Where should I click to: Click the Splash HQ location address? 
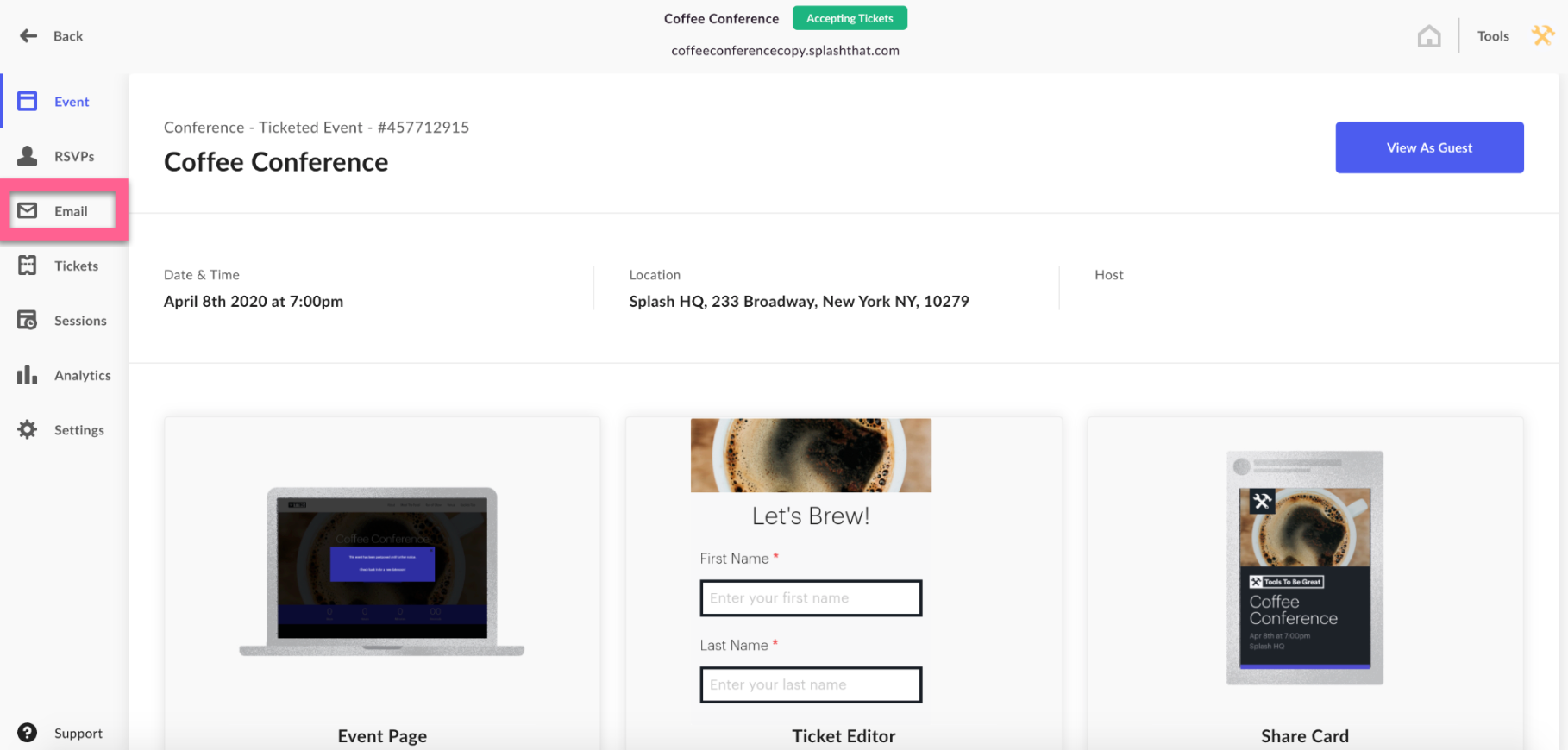(x=799, y=302)
